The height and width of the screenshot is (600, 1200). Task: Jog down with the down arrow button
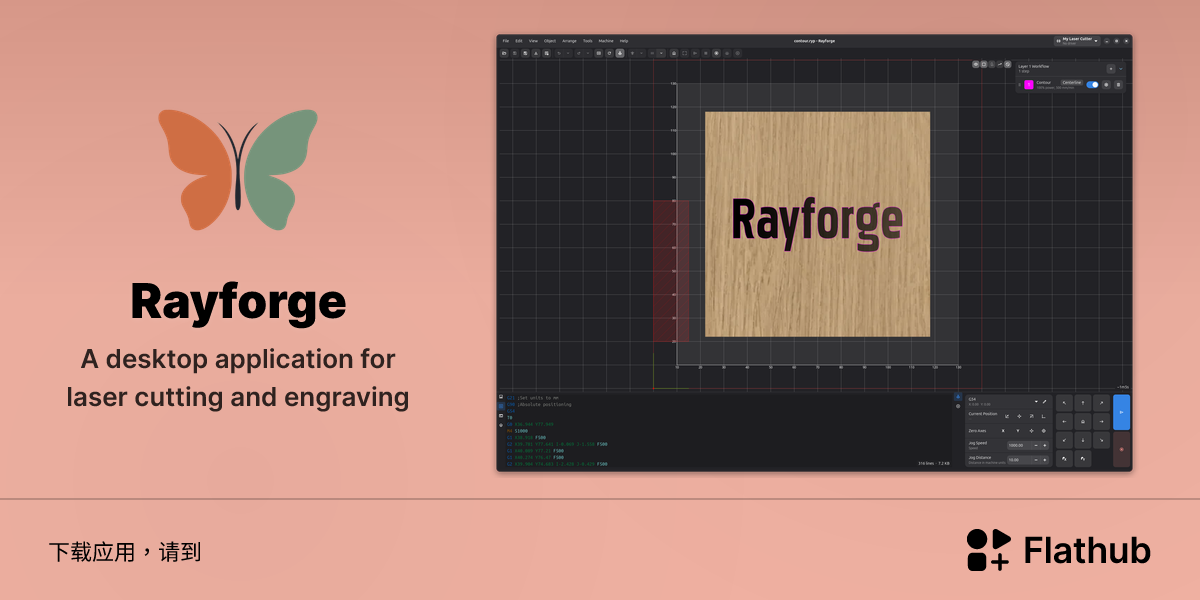pos(1083,440)
